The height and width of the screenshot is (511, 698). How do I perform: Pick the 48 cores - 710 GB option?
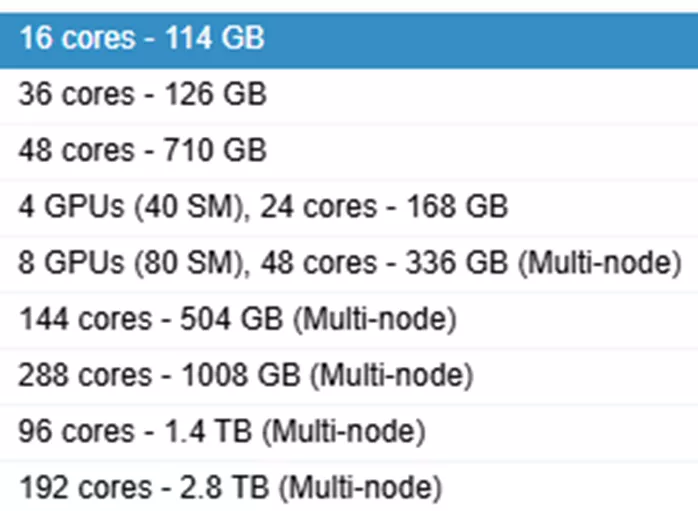pyautogui.click(x=349, y=153)
